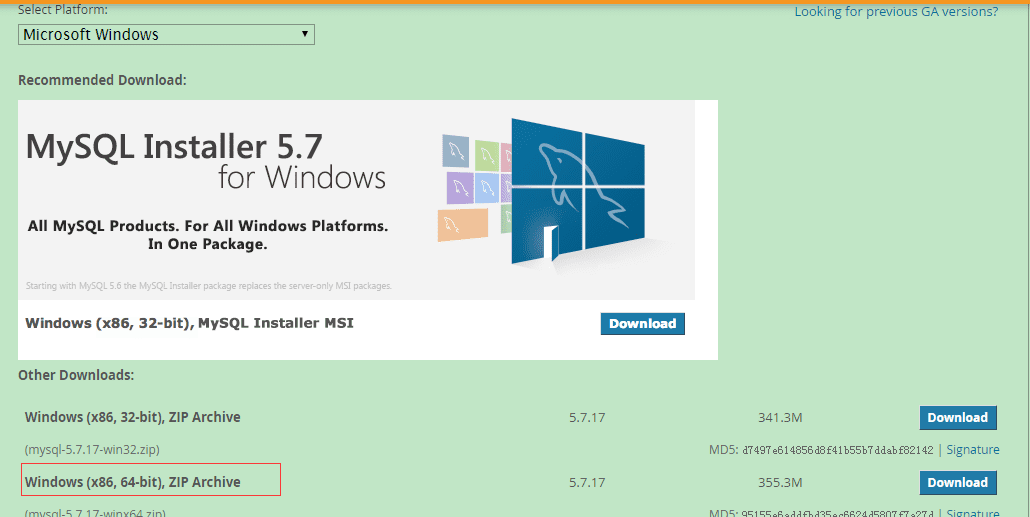The height and width of the screenshot is (517, 1030).
Task: Open the Select Platform dropdown
Action: point(166,34)
